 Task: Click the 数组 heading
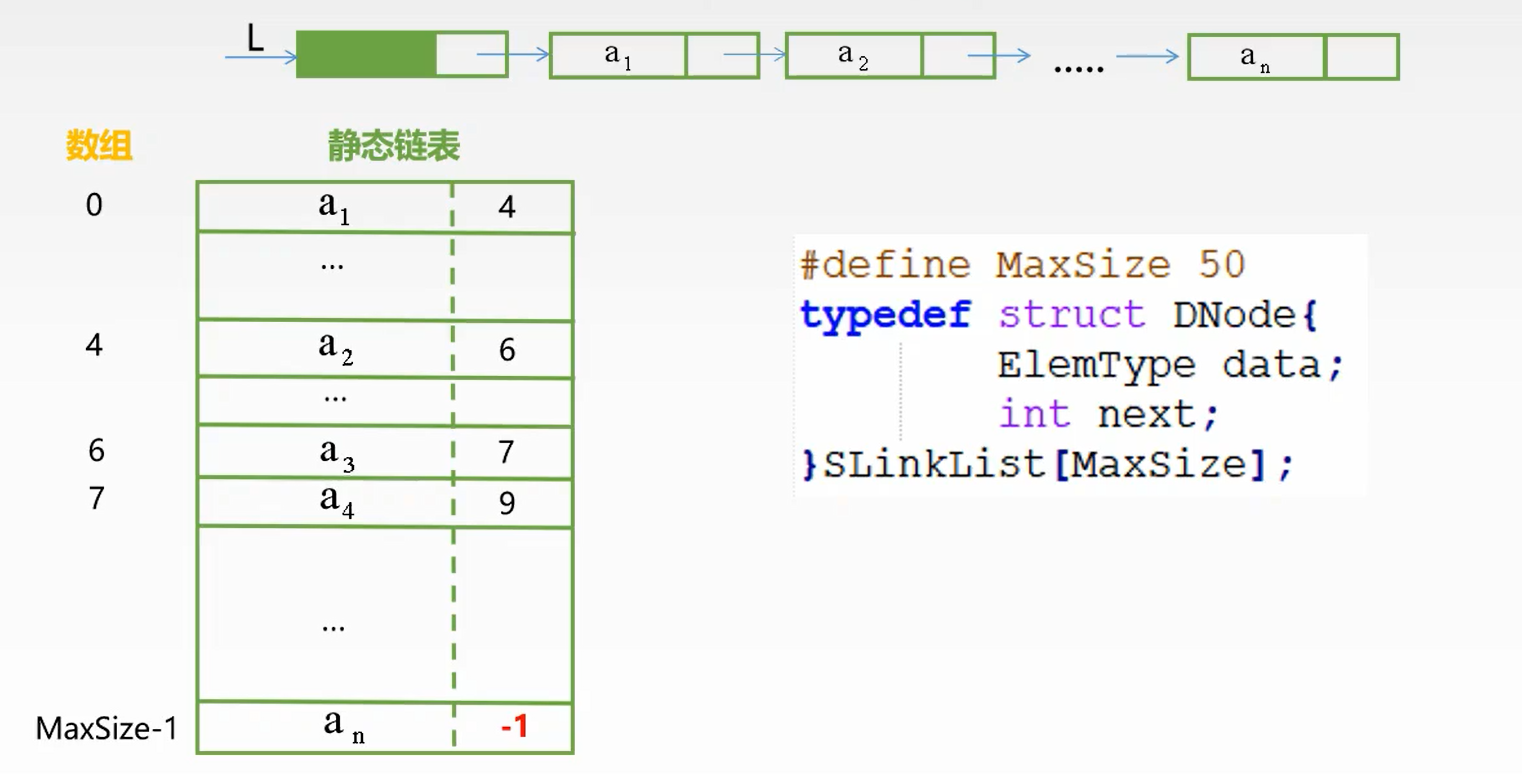(x=99, y=147)
